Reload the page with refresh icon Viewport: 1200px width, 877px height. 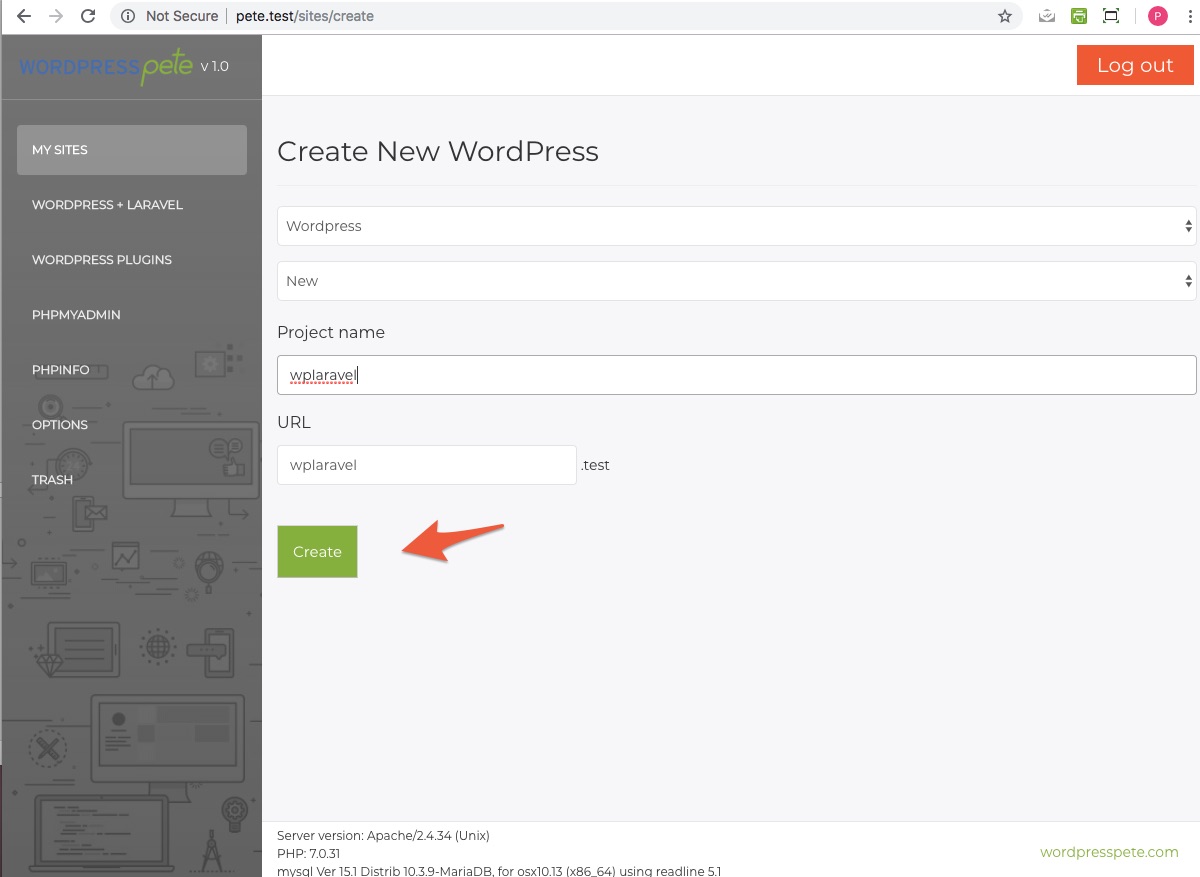point(88,16)
